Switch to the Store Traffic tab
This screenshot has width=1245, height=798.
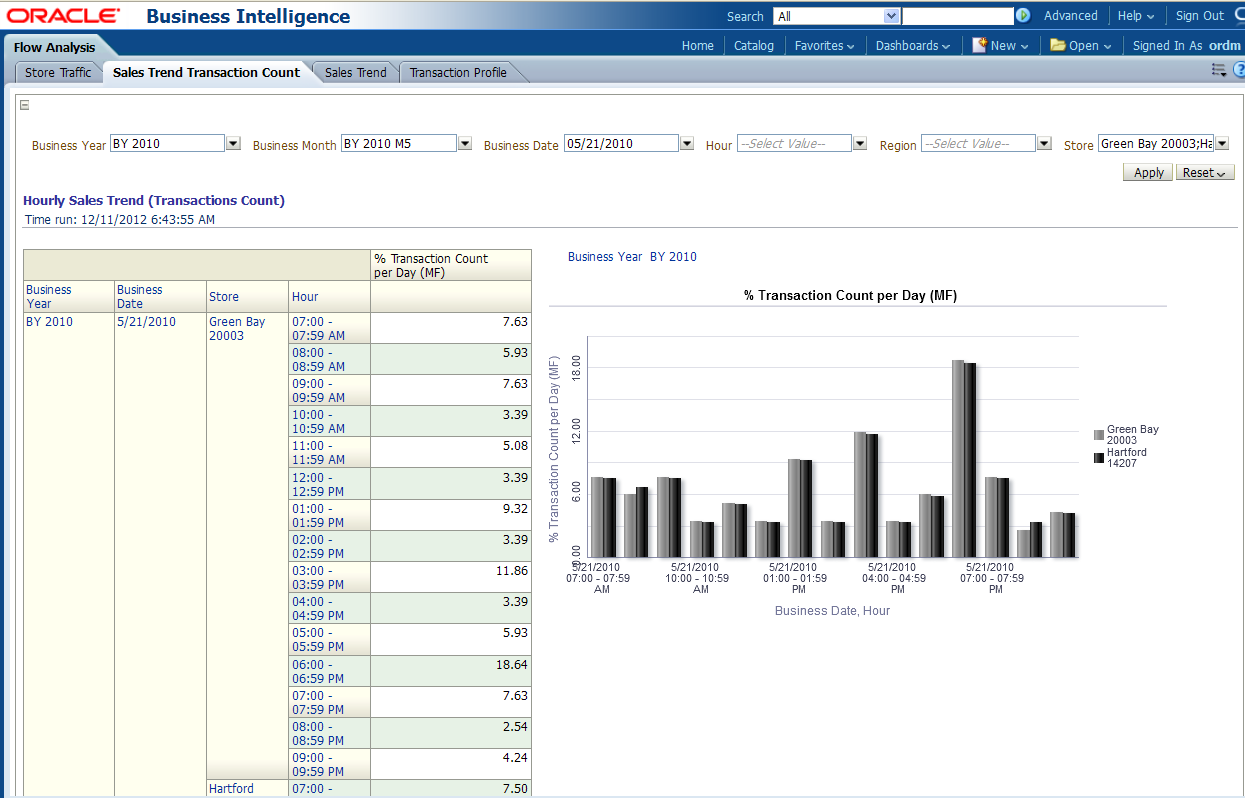(58, 72)
